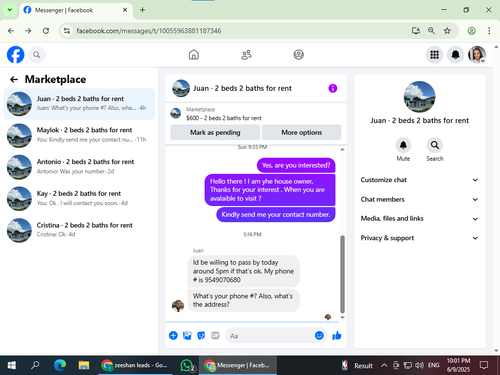
Task: Show hidden system tray icons chevron
Action: [x=384, y=365]
